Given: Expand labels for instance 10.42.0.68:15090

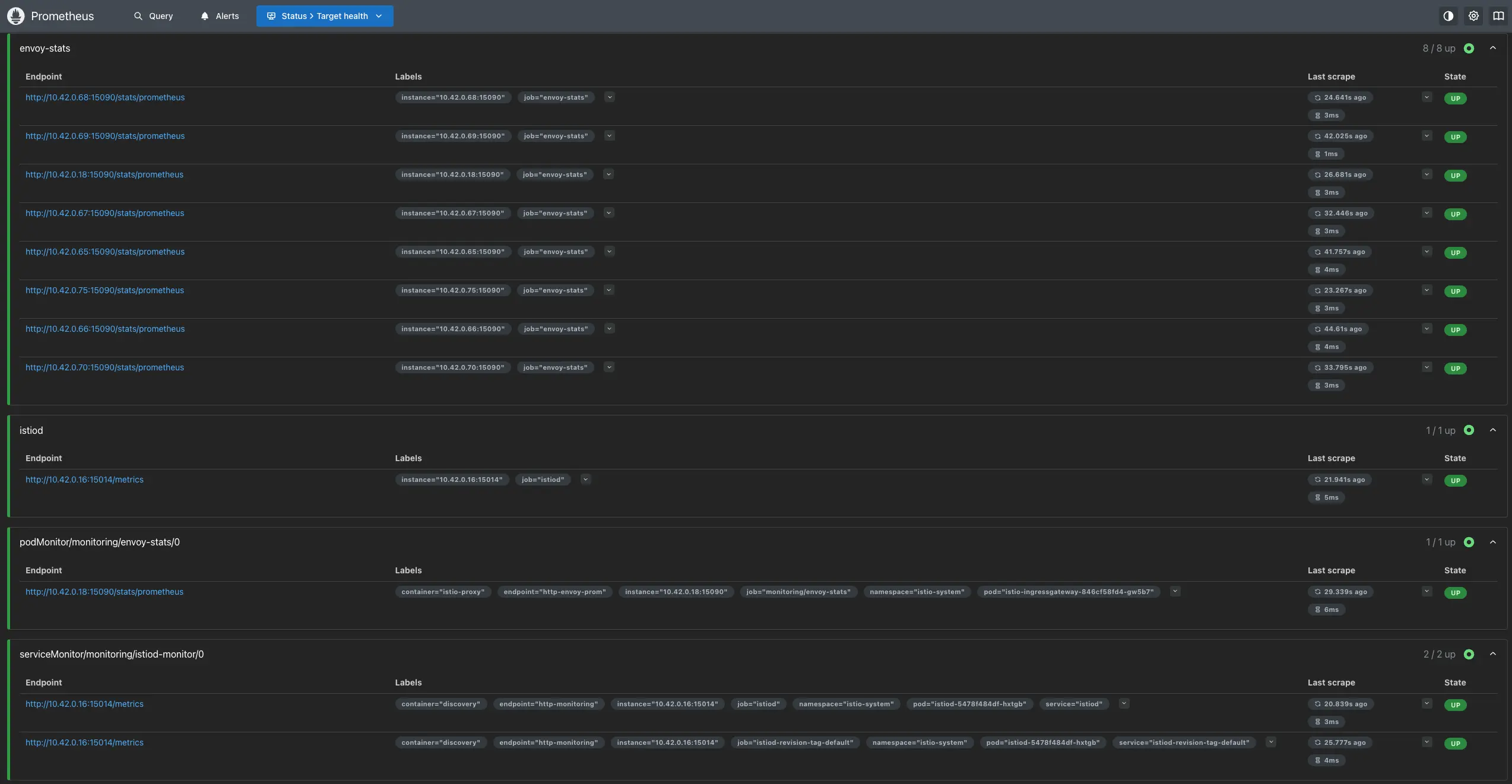Looking at the screenshot, I should tap(609, 97).
